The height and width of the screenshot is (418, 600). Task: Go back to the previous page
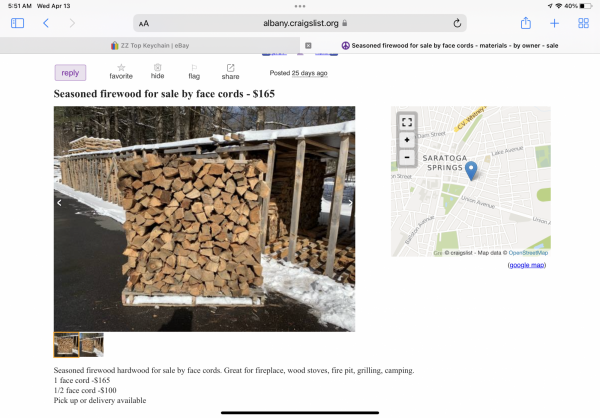click(46, 23)
